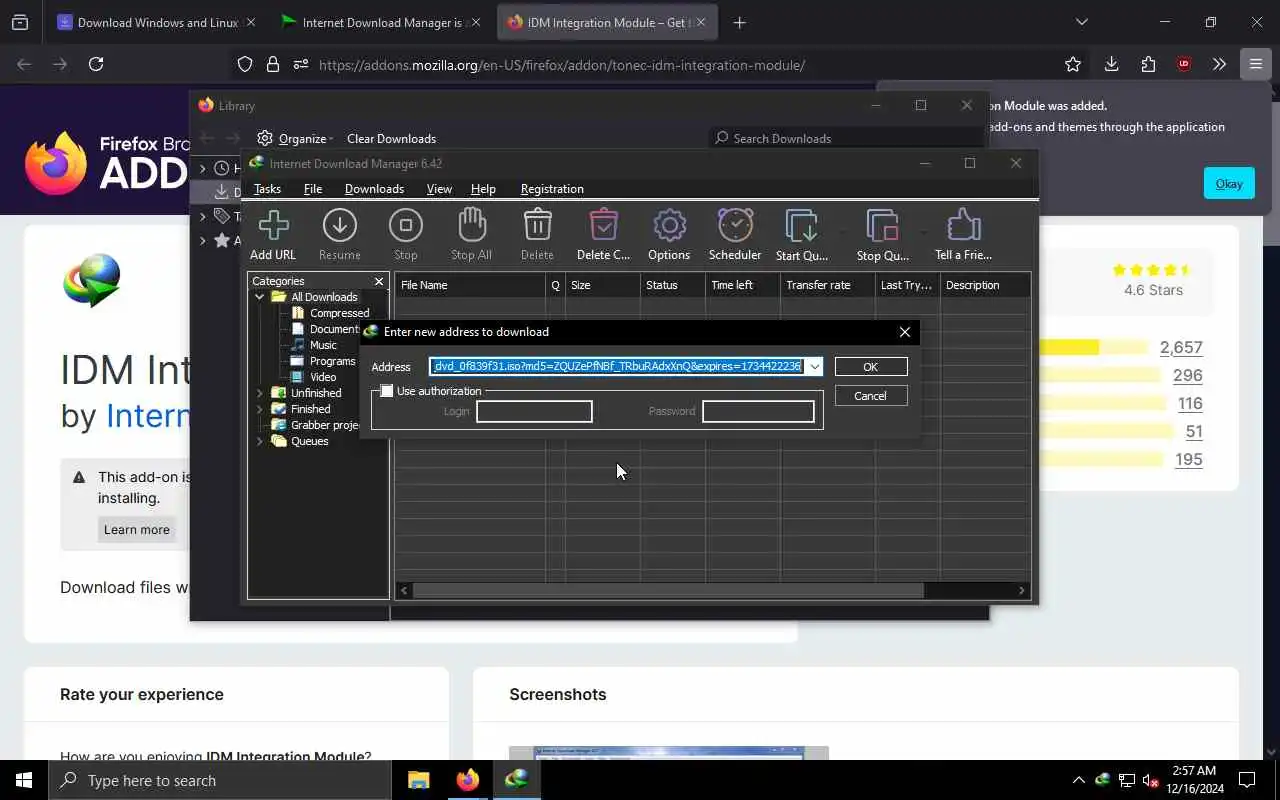Click the Delete trash icon
Image resolution: width=1280 pixels, height=800 pixels.
coord(537,235)
